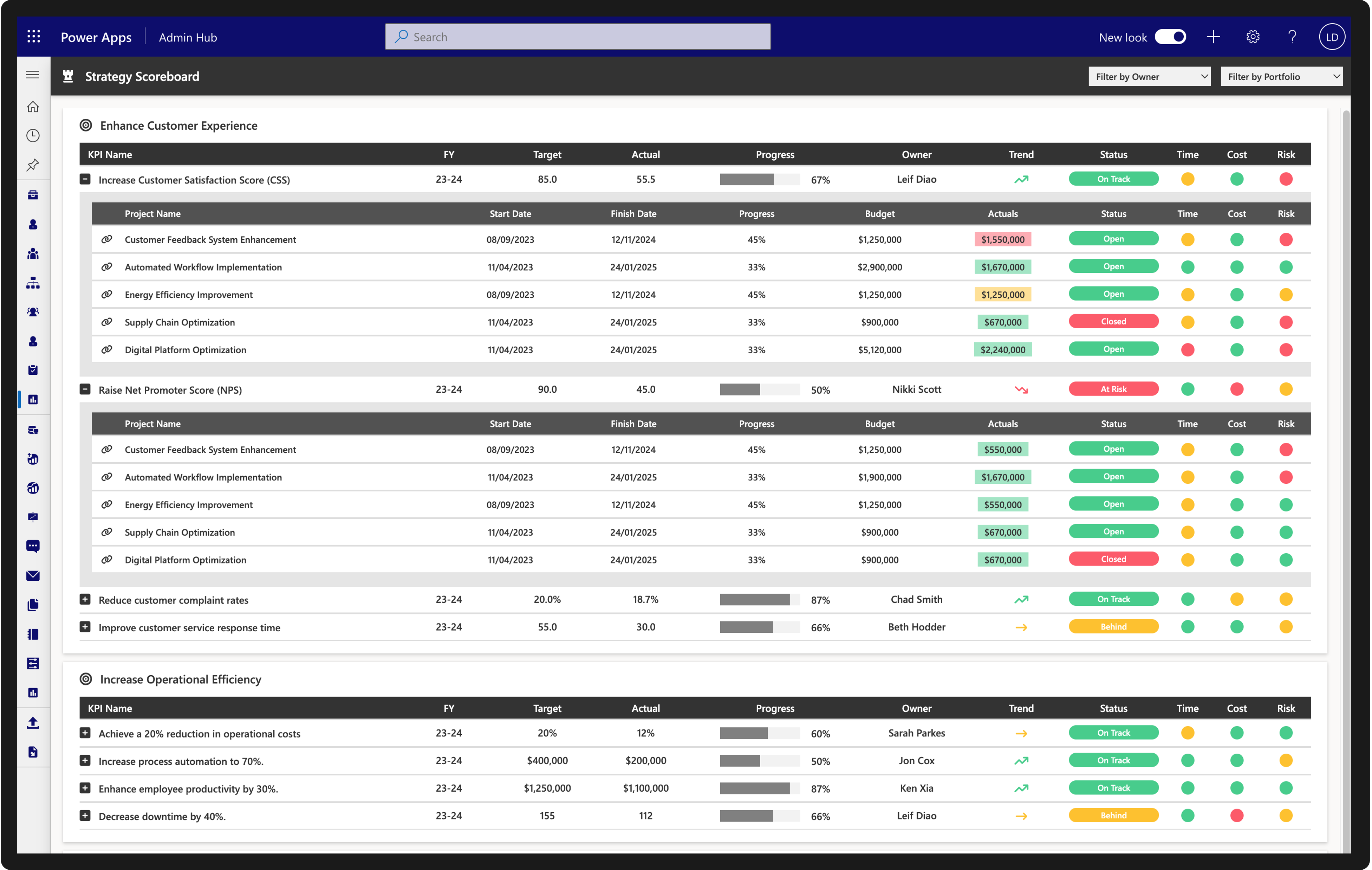Click the help question mark icon
Viewport: 1372px width, 870px height.
[x=1292, y=37]
